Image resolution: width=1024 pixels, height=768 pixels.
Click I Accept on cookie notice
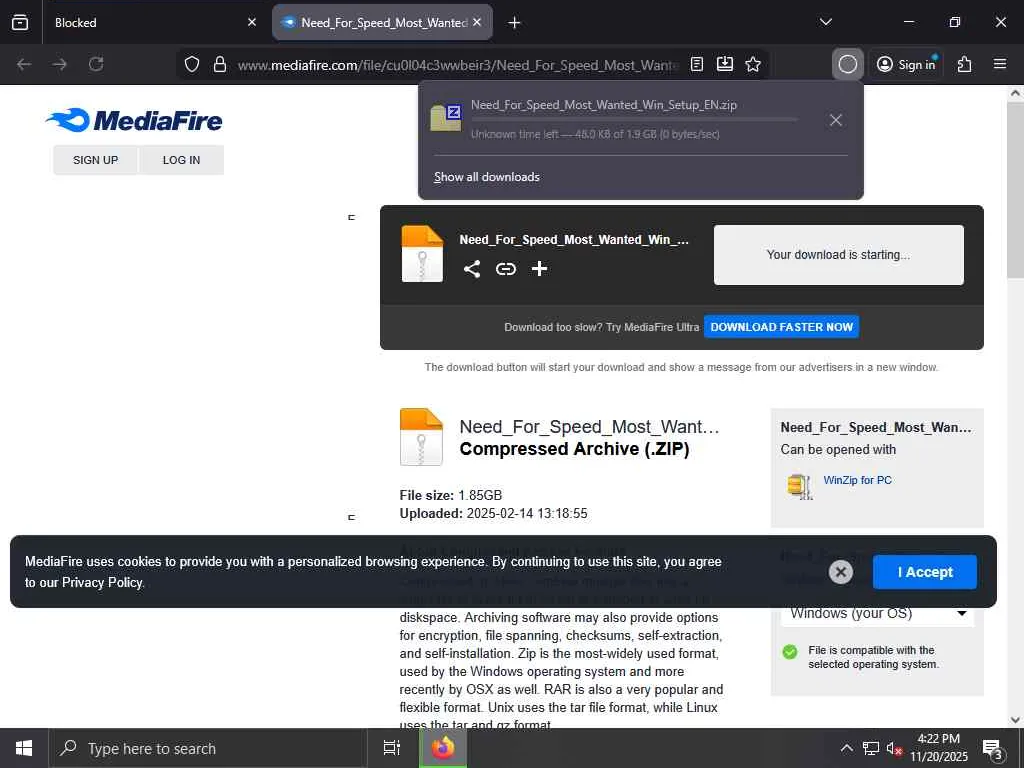click(925, 572)
